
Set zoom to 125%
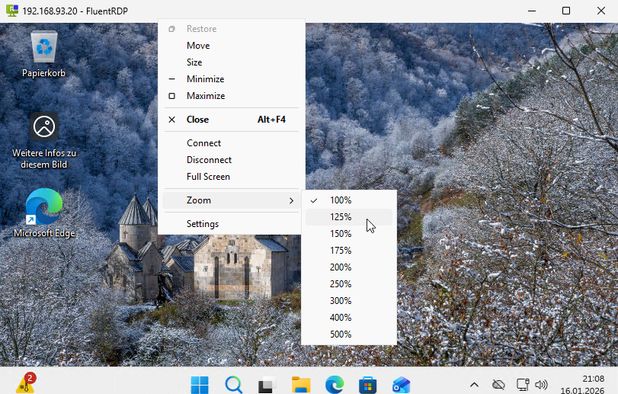pos(349,217)
